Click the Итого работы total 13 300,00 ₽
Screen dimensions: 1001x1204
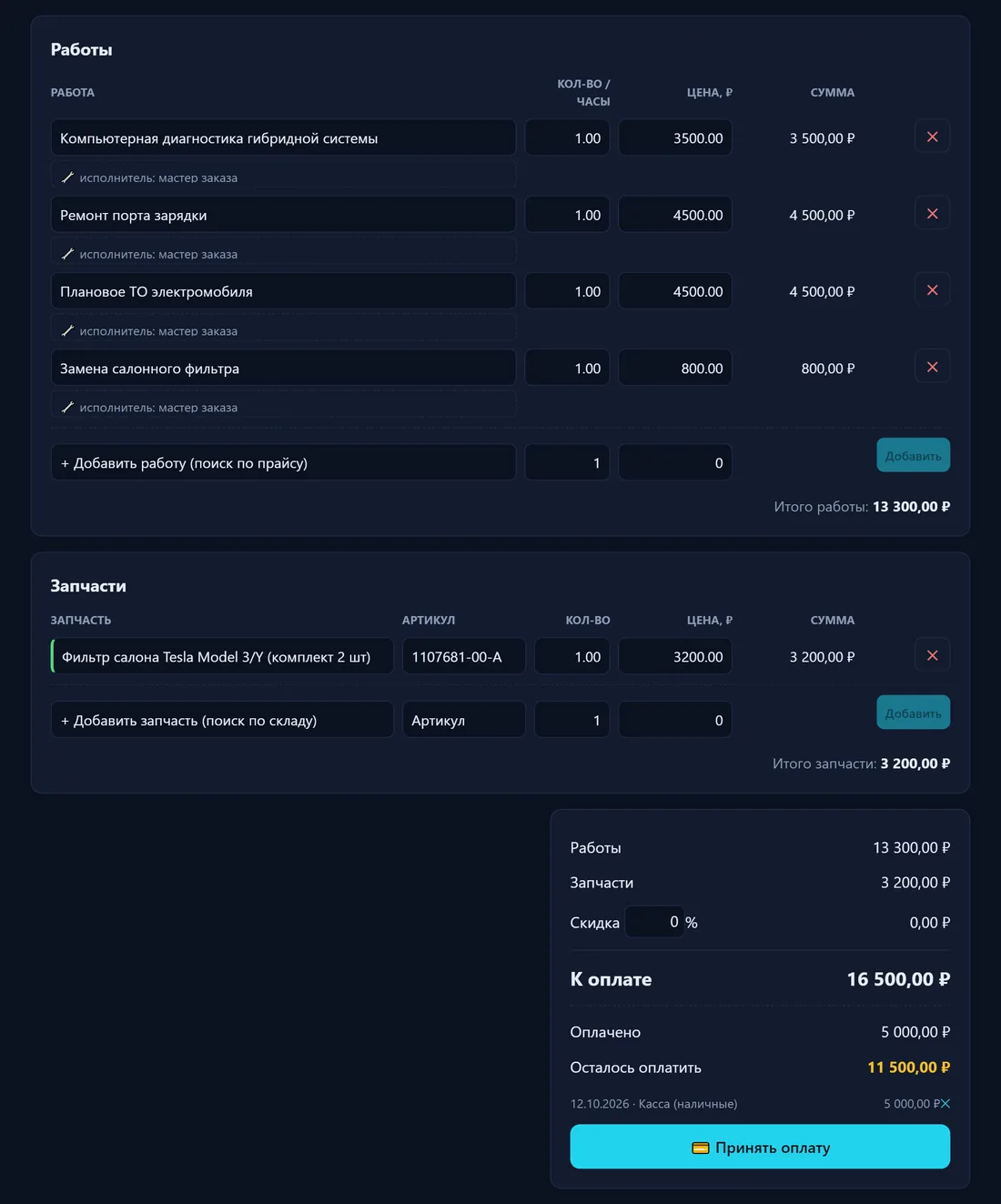911,506
